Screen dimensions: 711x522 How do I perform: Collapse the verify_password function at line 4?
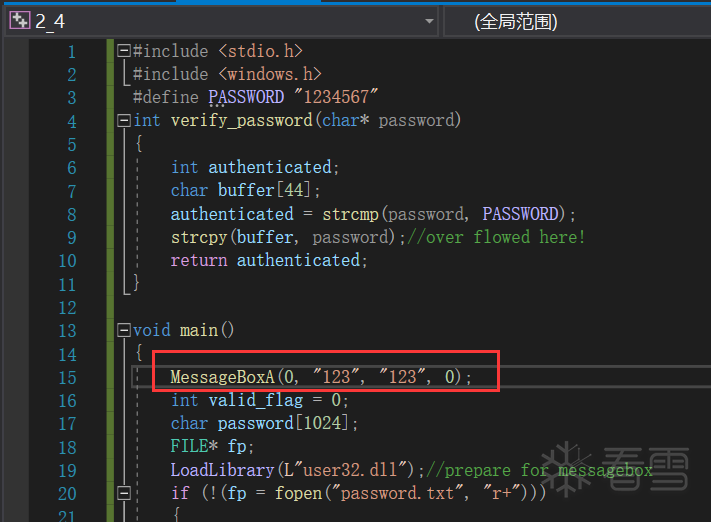tap(123, 121)
